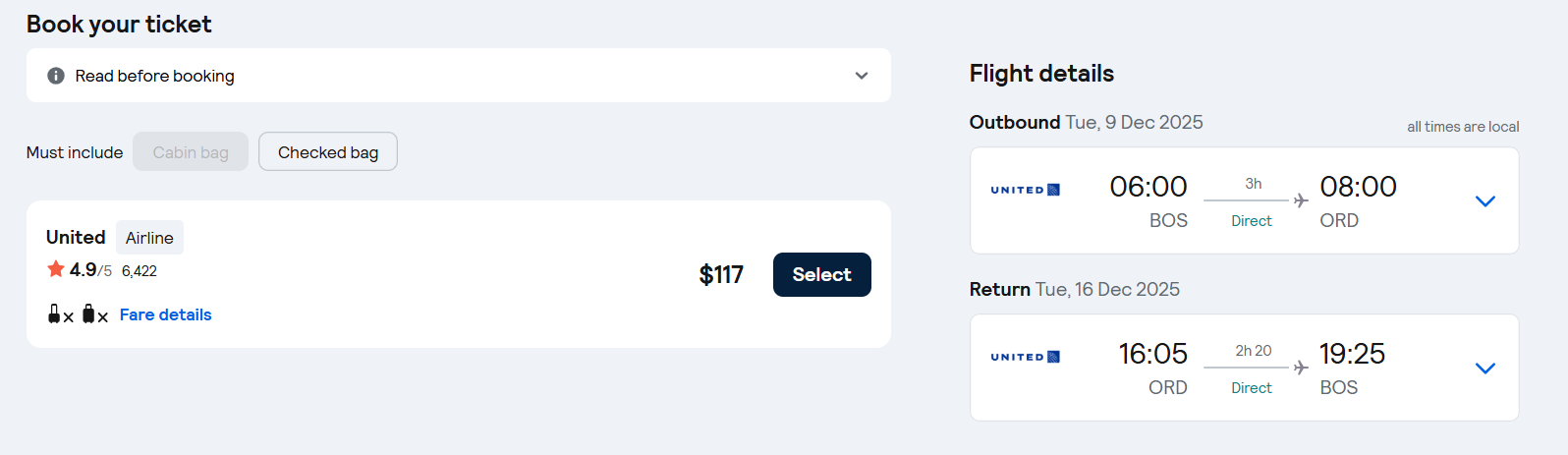Click the Direct label on return flight
The image size is (1568, 455).
[1252, 388]
